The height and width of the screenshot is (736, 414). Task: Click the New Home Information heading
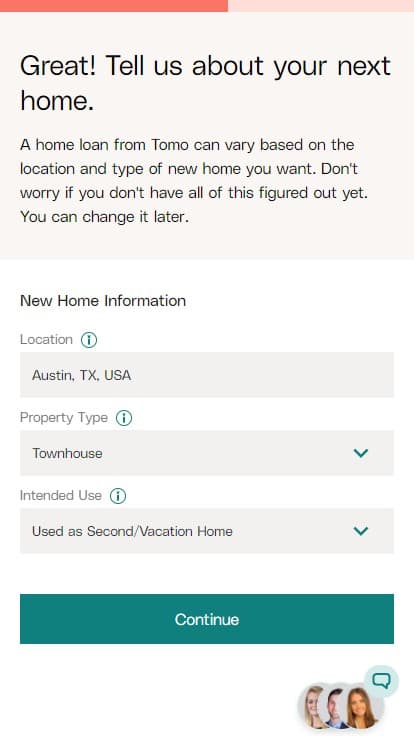click(103, 300)
